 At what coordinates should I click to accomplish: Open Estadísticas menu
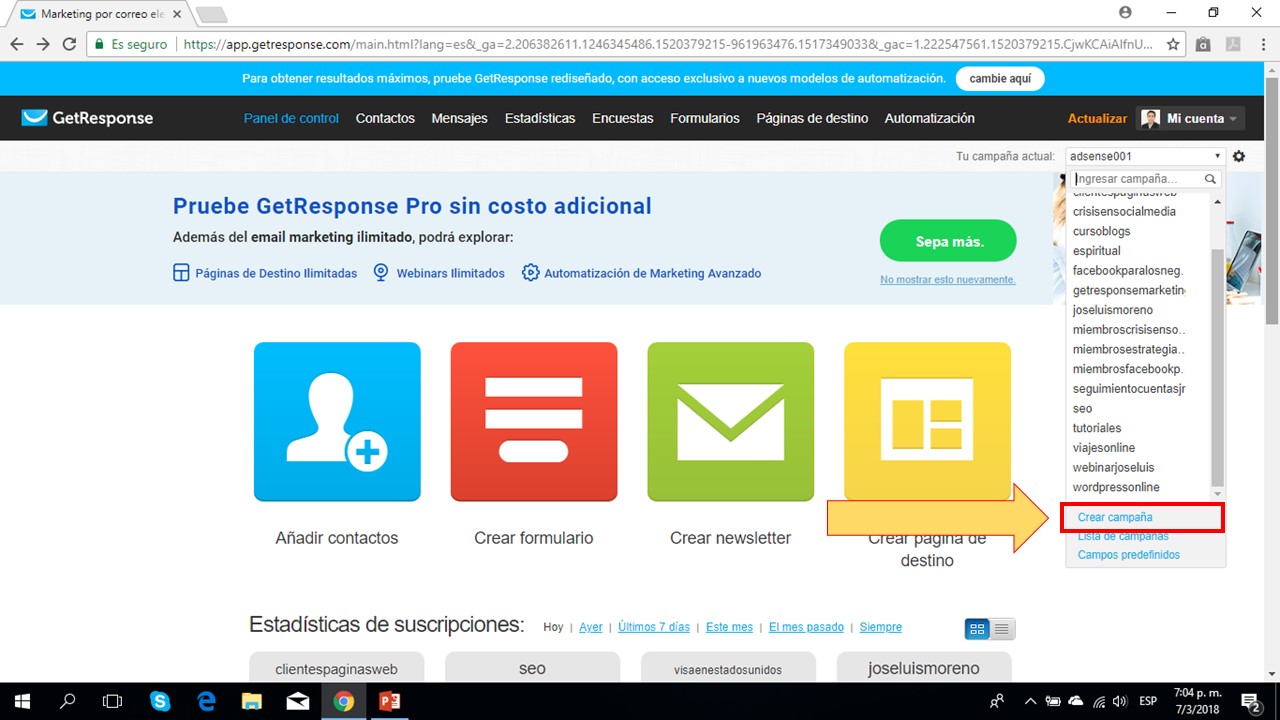[540, 118]
